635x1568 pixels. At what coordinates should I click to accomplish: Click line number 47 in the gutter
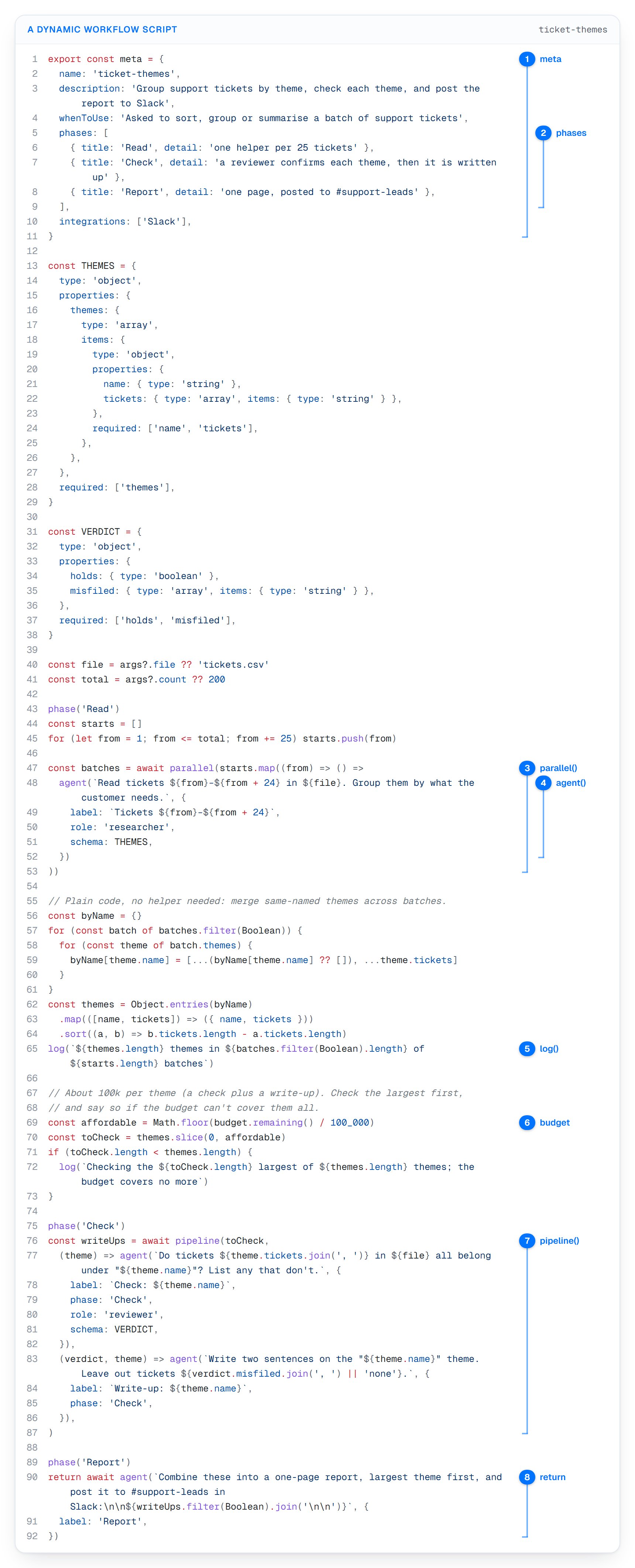coord(32,768)
